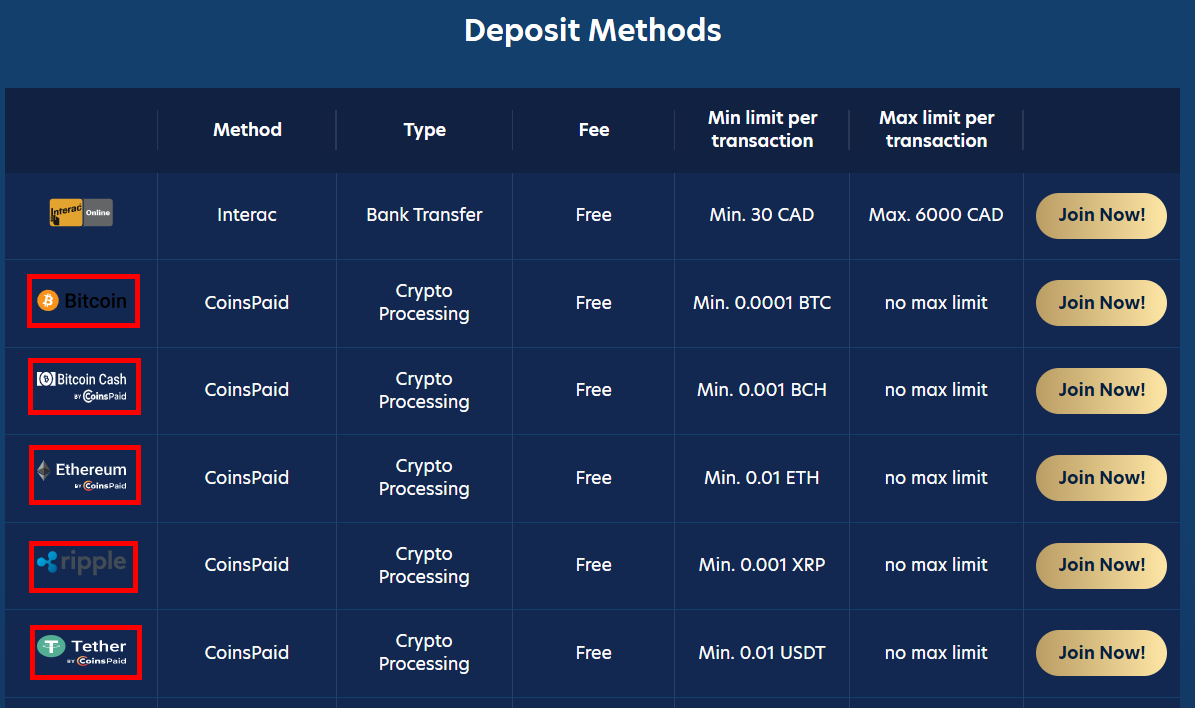Hit Join Now for Bitcoin Cash
The height and width of the screenshot is (708, 1195).
[1101, 390]
